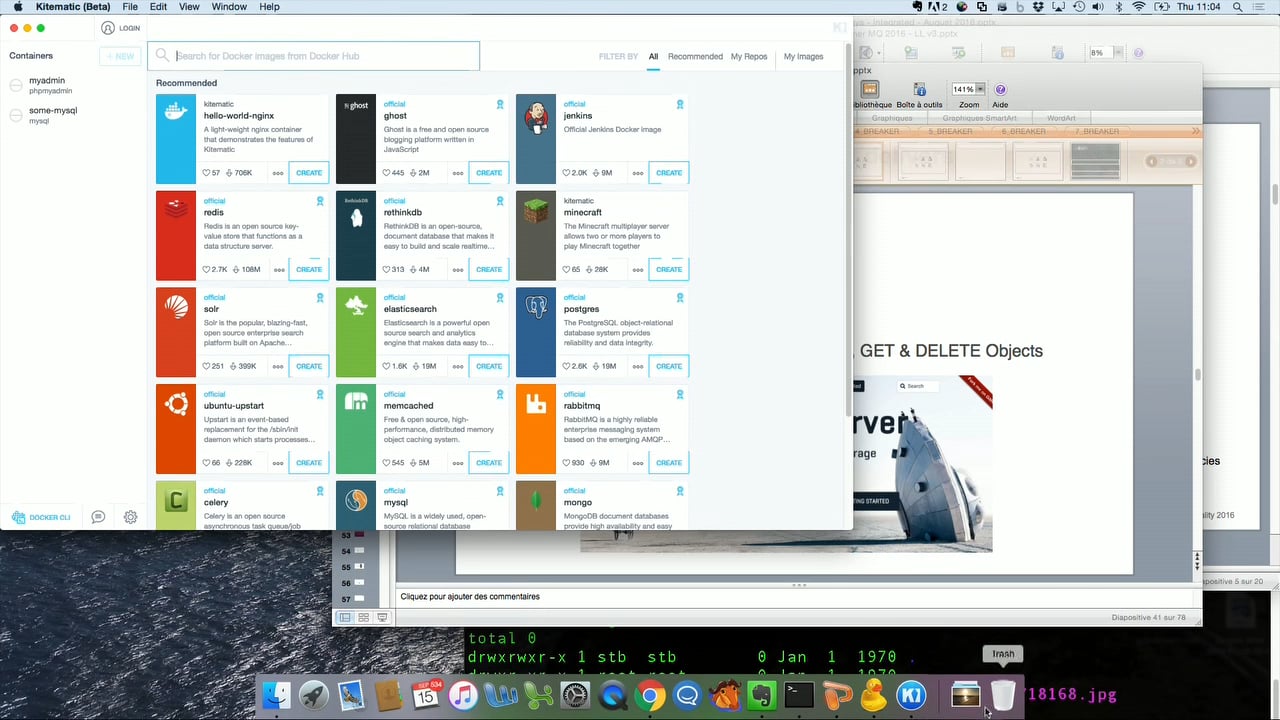Image resolution: width=1280 pixels, height=720 pixels.
Task: Open the My Repos filter tab
Action: coord(749,56)
